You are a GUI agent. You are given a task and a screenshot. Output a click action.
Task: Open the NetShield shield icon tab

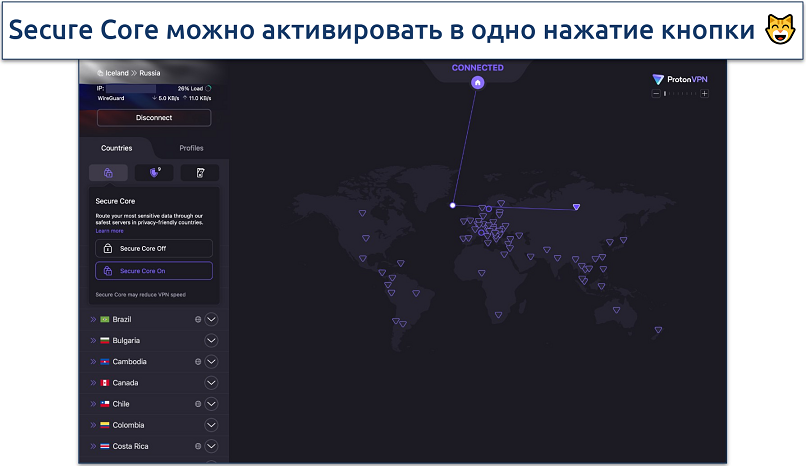coord(154,173)
